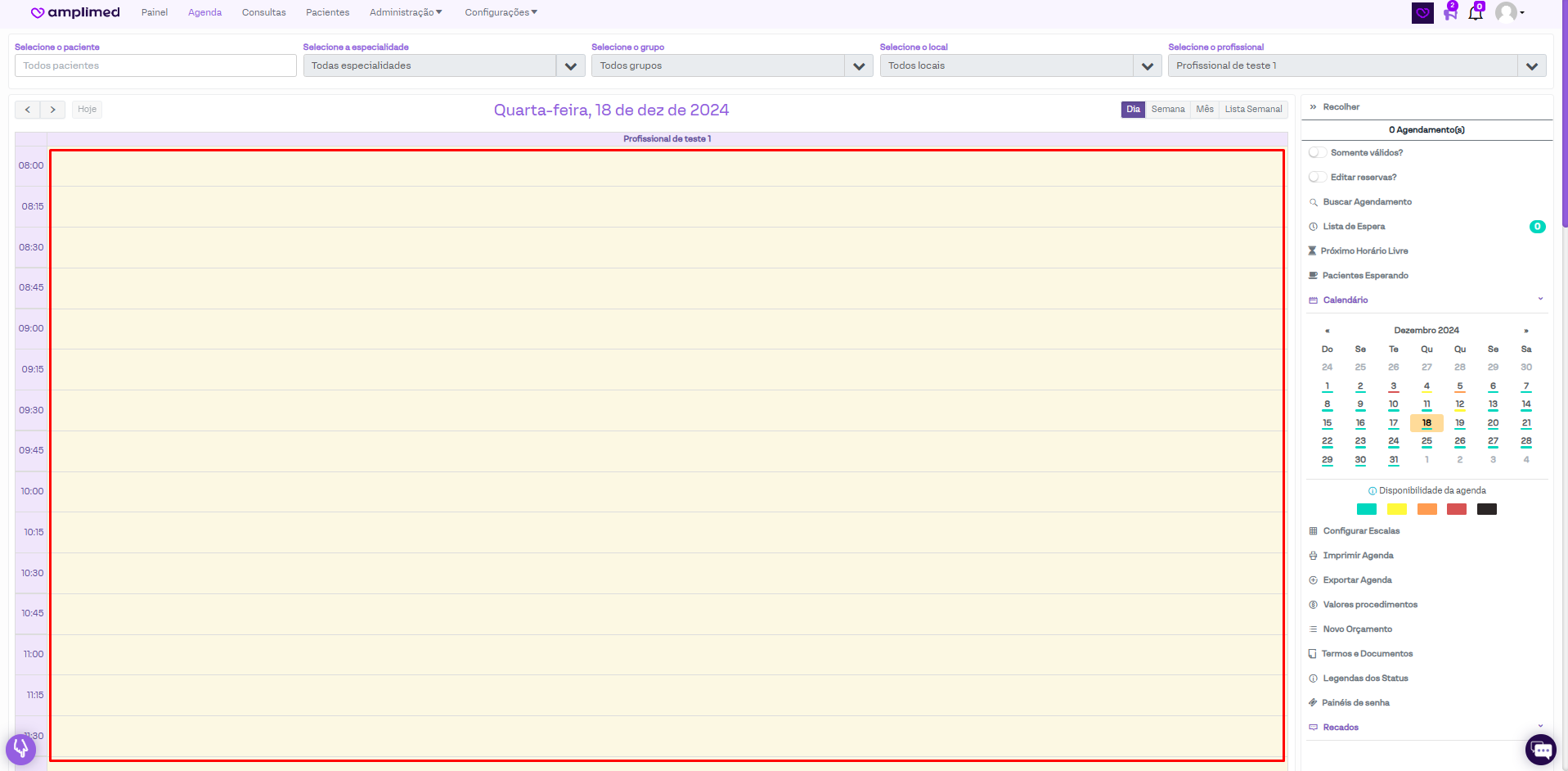Viewport: 1568px width, 771px height.
Task: Click the Todos pacientes input field
Action: pyautogui.click(x=155, y=65)
